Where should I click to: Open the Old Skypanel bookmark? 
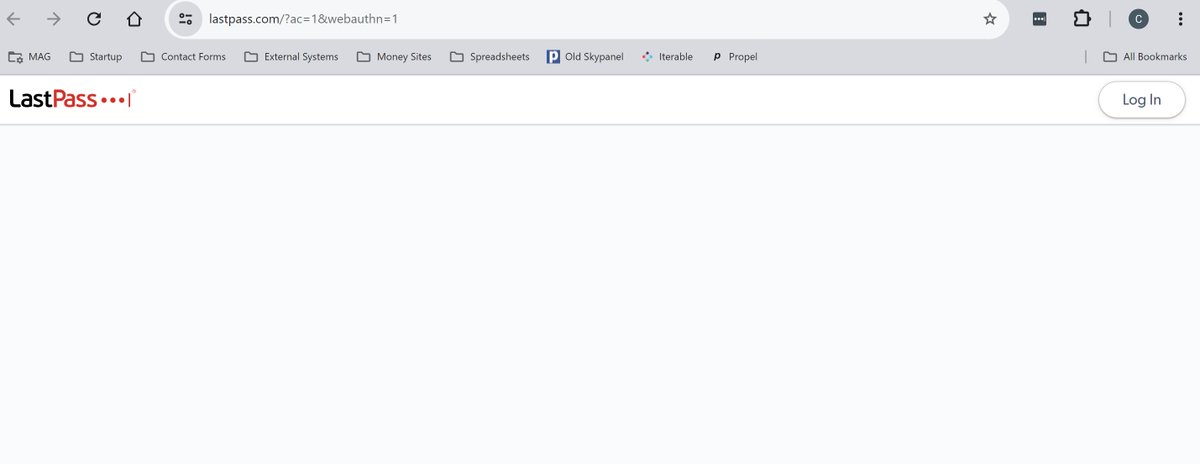coord(585,57)
